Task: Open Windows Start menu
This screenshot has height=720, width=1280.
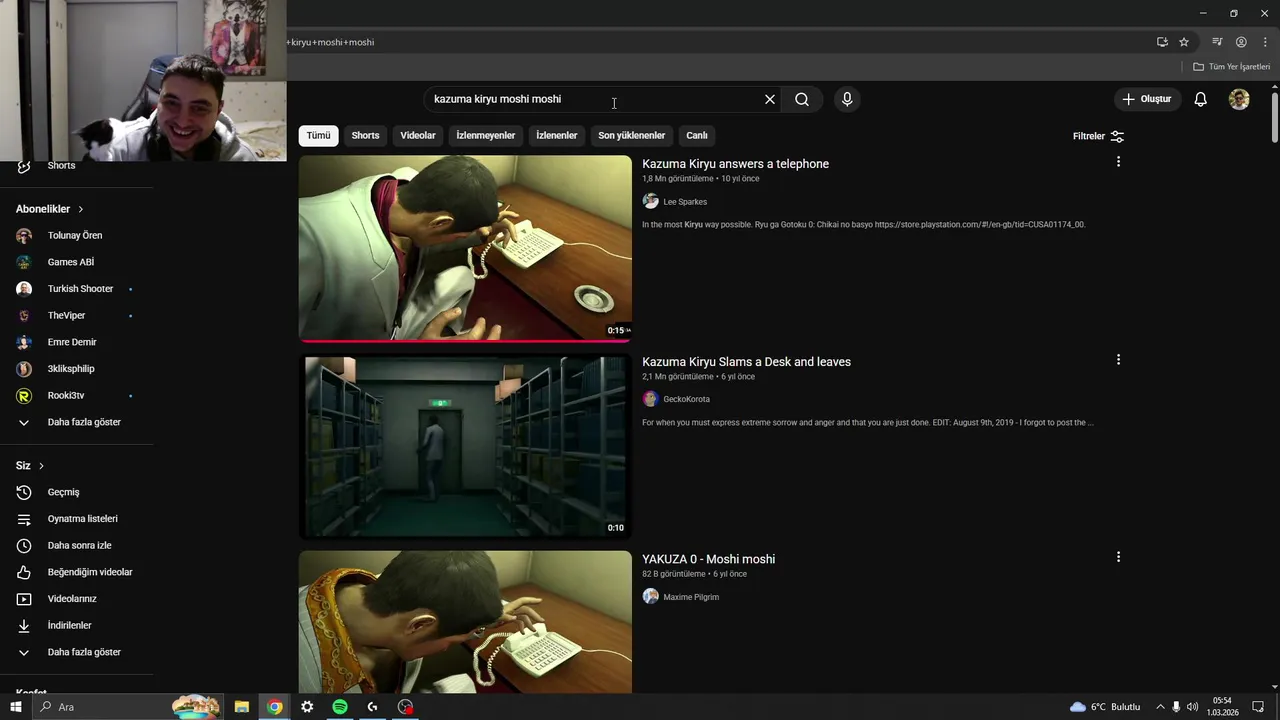Action: (16, 707)
